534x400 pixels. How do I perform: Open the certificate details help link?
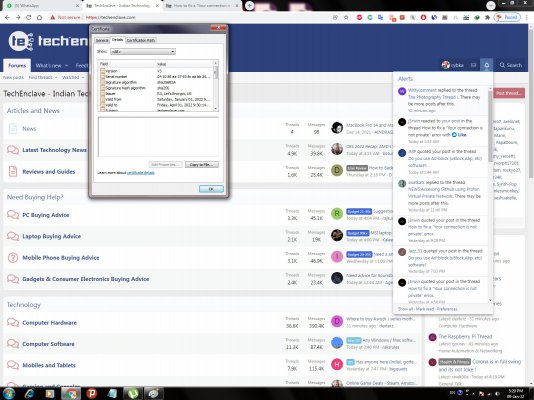point(141,173)
